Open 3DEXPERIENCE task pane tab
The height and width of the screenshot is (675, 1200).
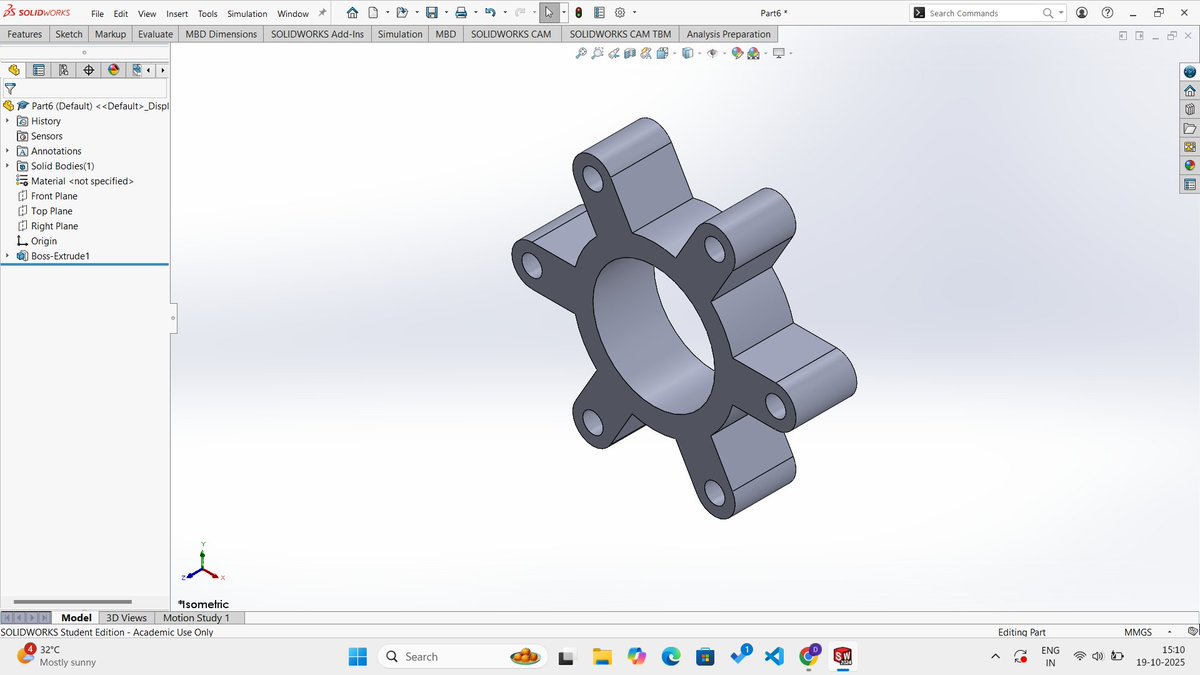1189,72
